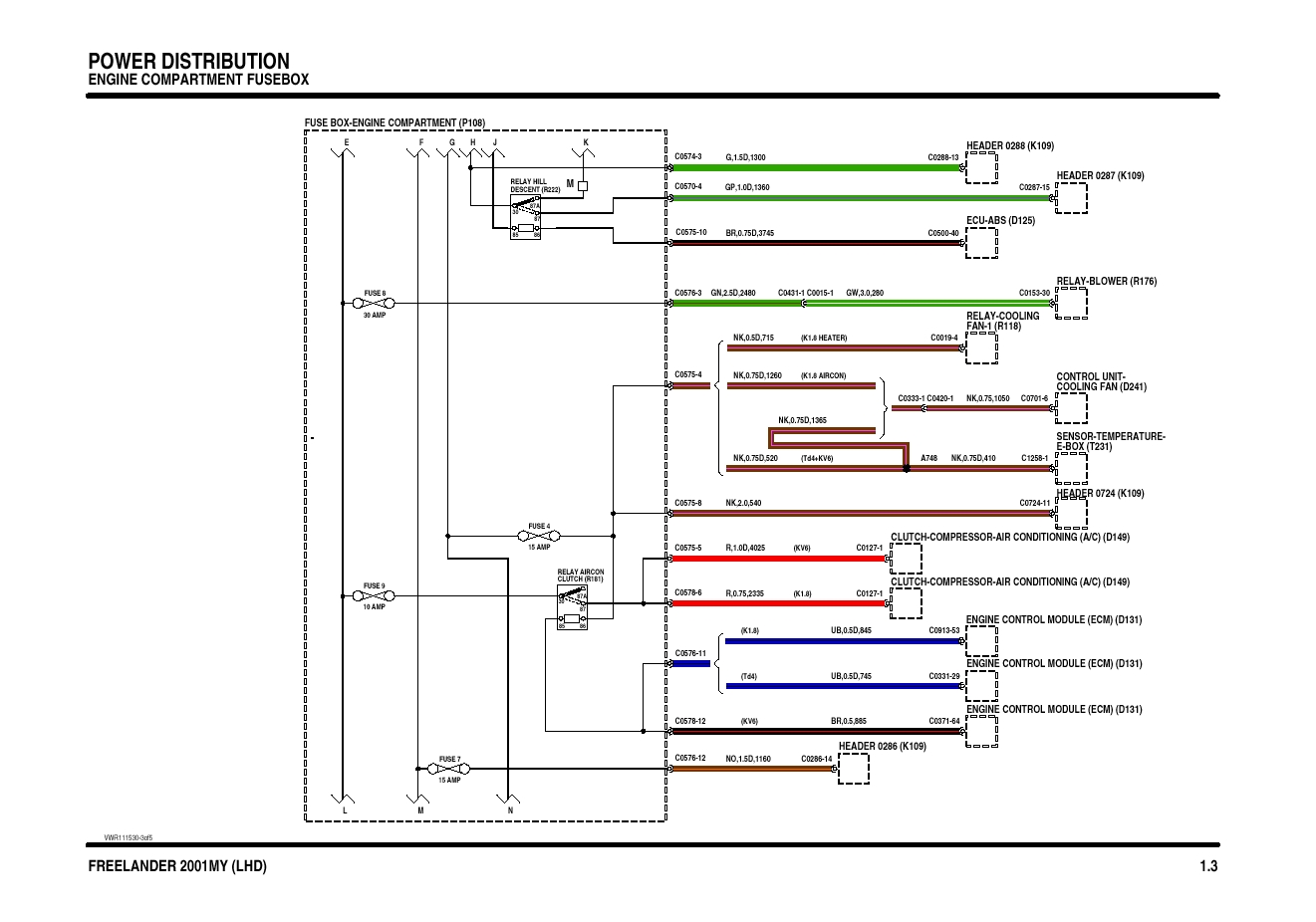Click the green wire G,1.5D,1300
1316x922 pixels.
pyautogui.click(x=815, y=168)
